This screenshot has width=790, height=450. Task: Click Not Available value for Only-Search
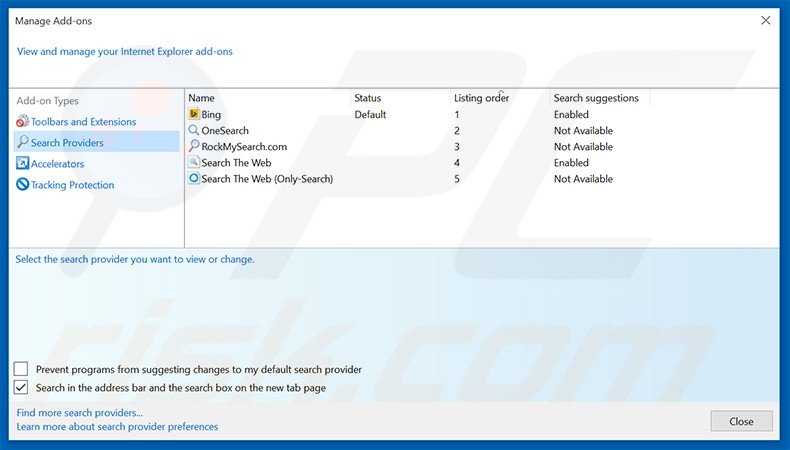point(583,179)
